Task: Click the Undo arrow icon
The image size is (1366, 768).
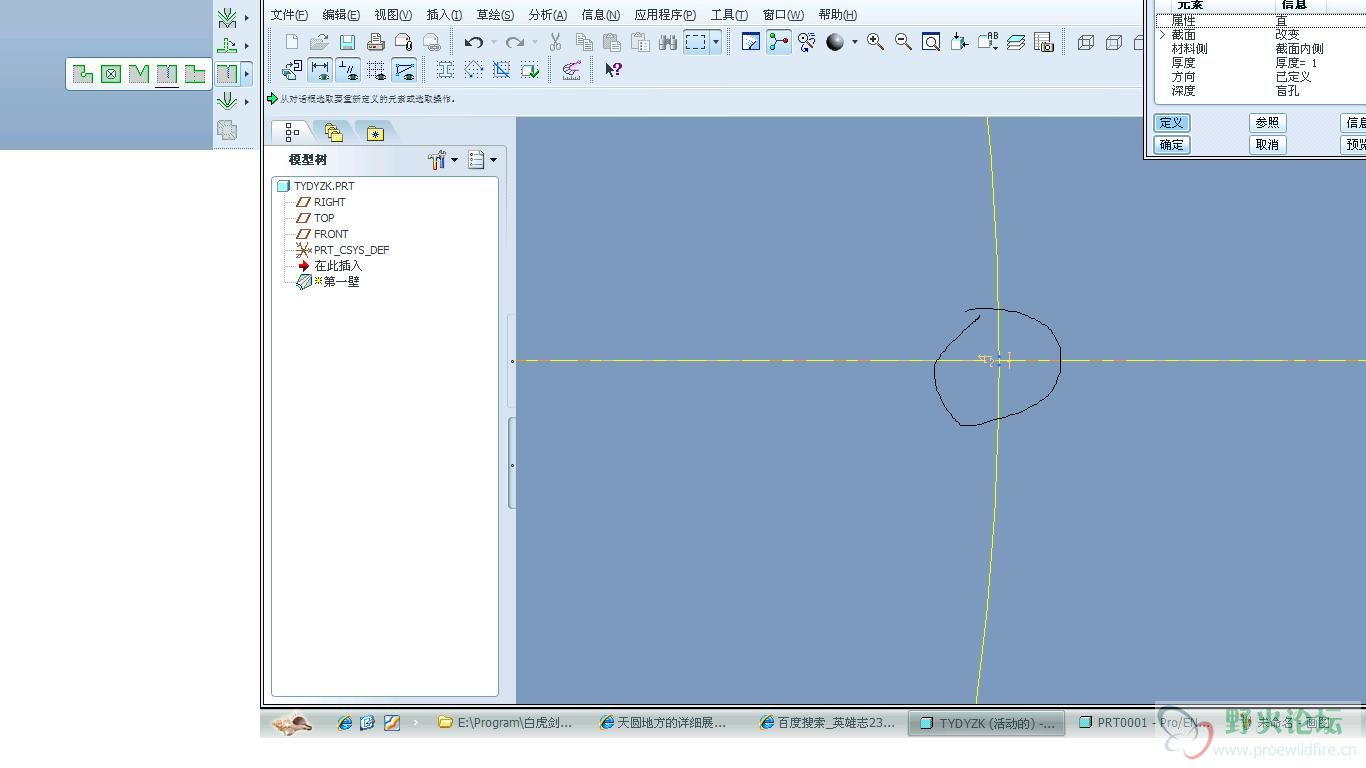Action: point(473,42)
